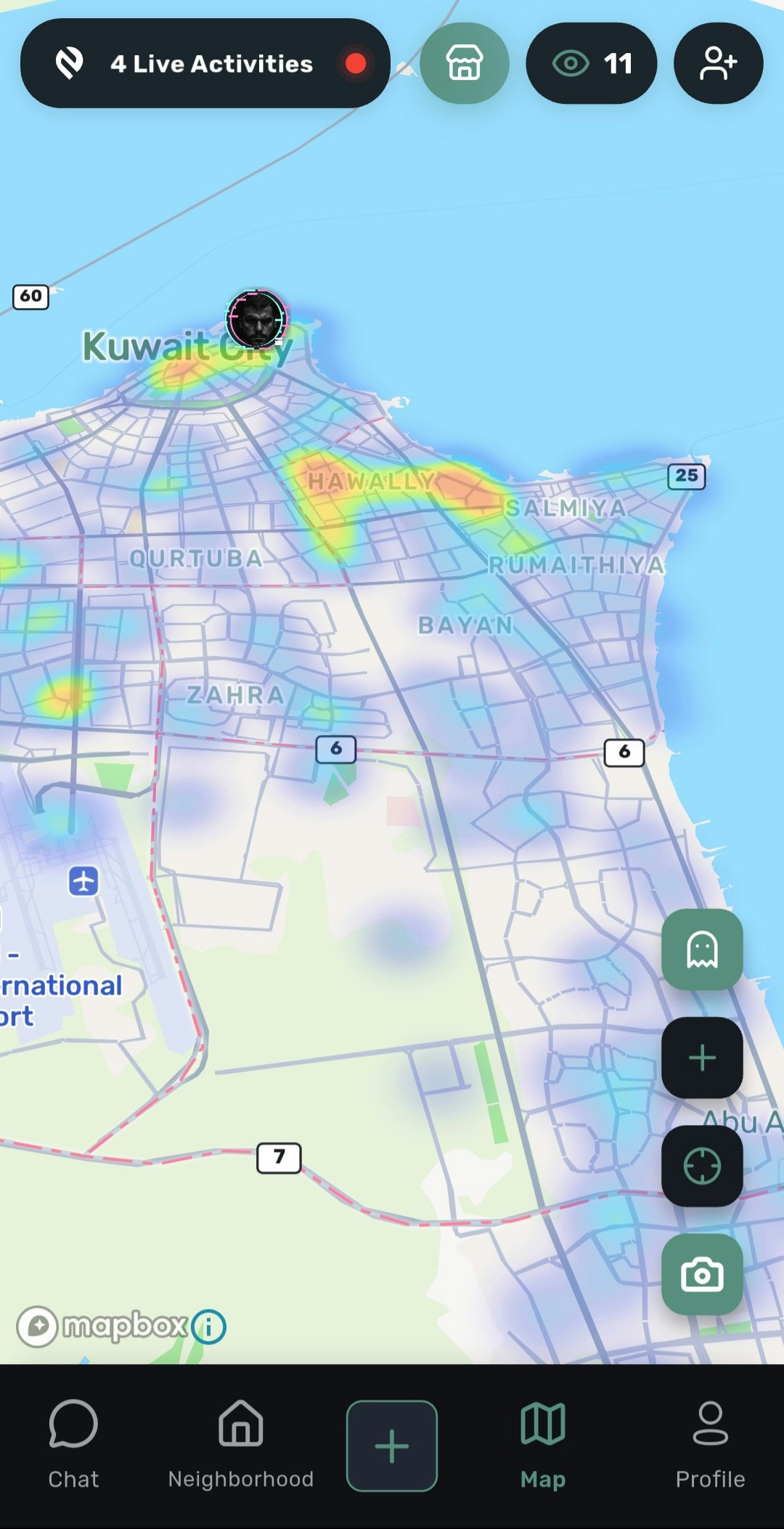Image resolution: width=784 pixels, height=1529 pixels.
Task: Open the camera button
Action: 702,1274
